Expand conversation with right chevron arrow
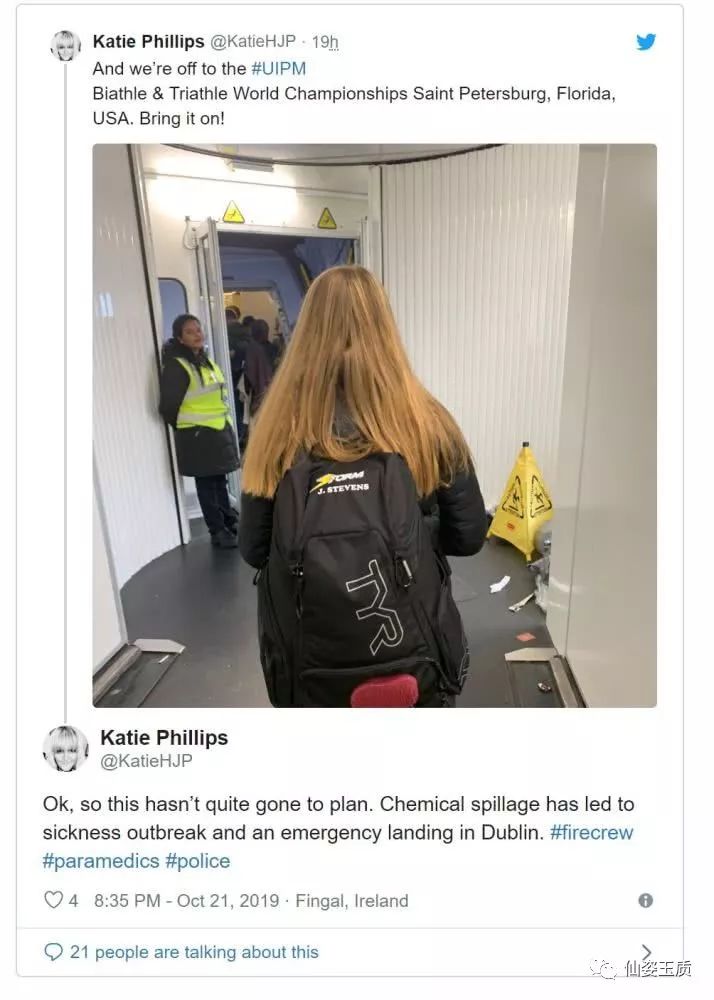The image size is (714, 1000). tap(646, 952)
